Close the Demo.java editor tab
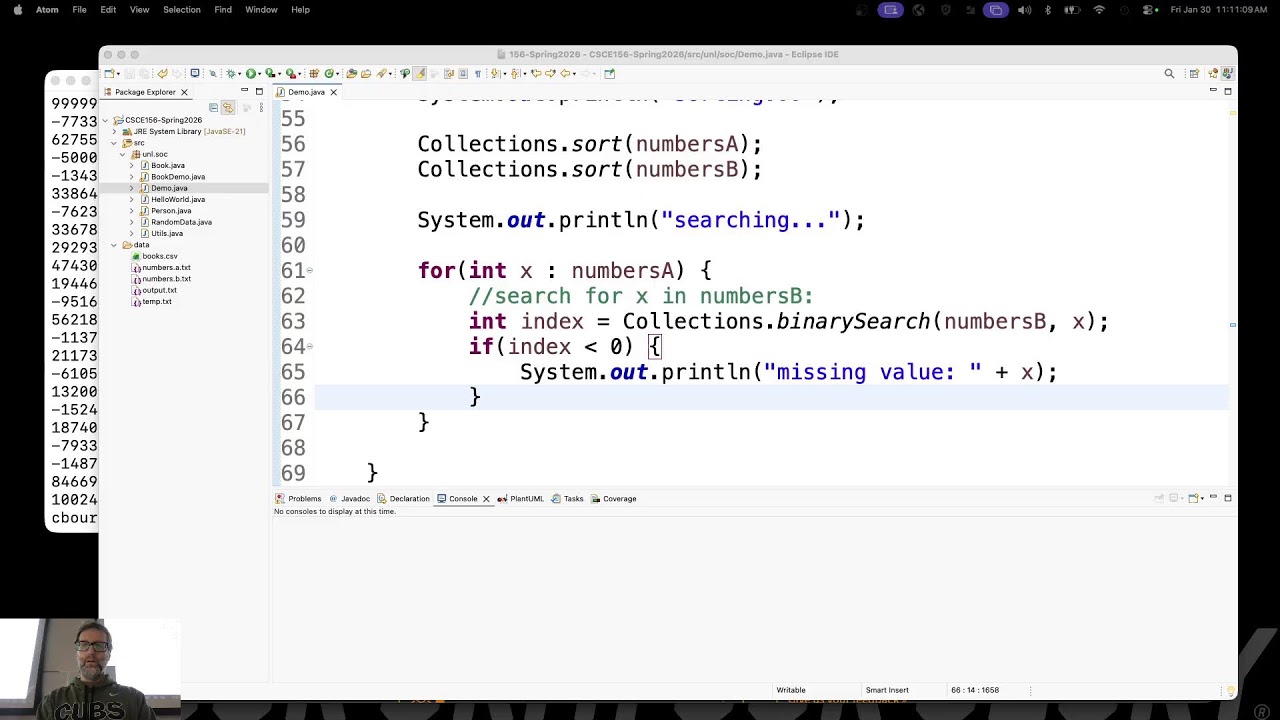The width and height of the screenshot is (1280, 720). 334,92
